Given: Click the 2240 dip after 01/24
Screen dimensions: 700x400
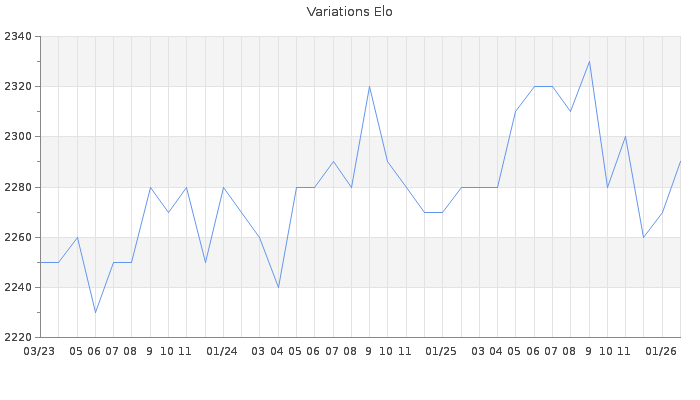Looking at the screenshot, I should tap(278, 287).
